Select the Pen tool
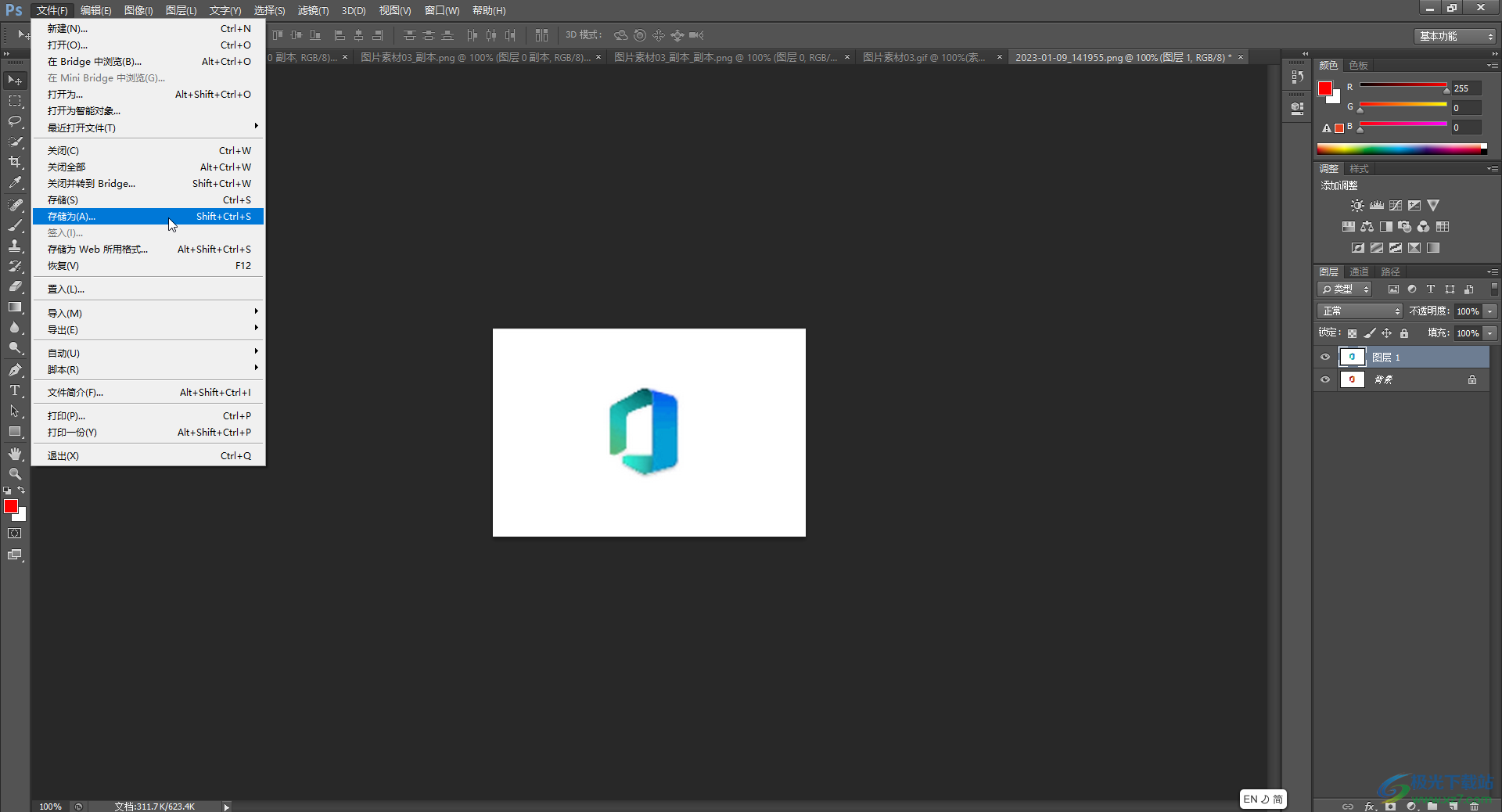The width and height of the screenshot is (1502, 812). [x=15, y=370]
